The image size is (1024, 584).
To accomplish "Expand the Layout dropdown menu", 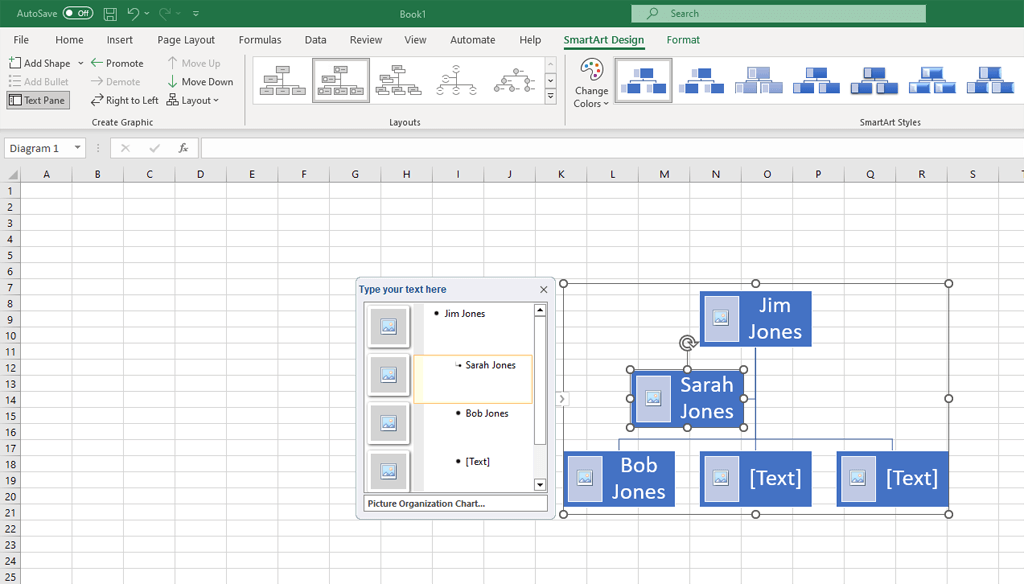I will (x=193, y=100).
